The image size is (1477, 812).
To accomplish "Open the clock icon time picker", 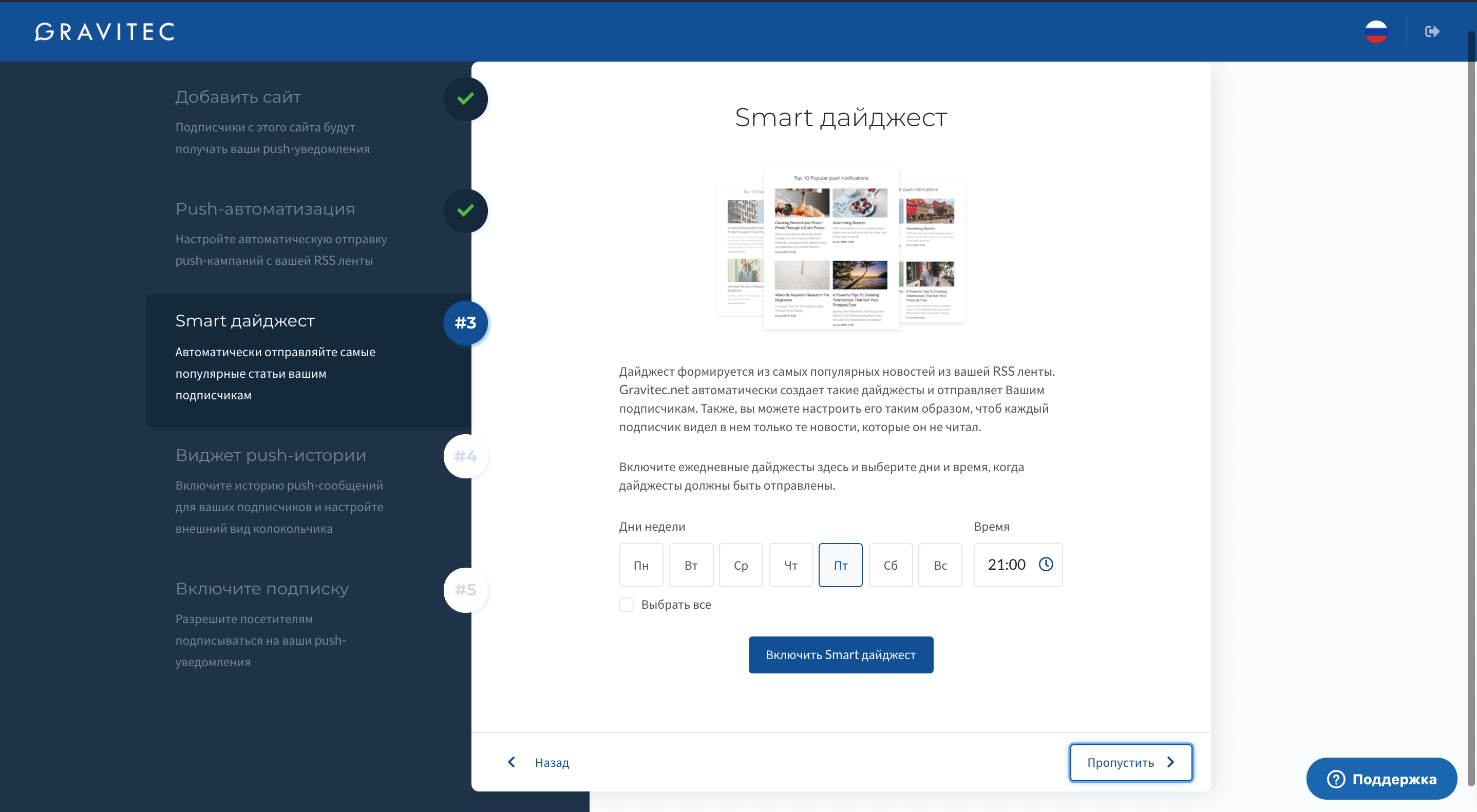I will tap(1046, 565).
